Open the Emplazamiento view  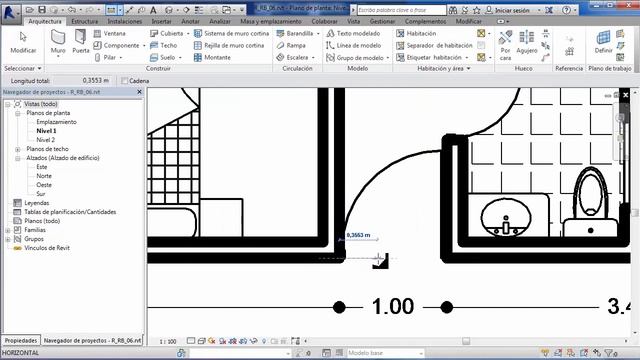56,122
